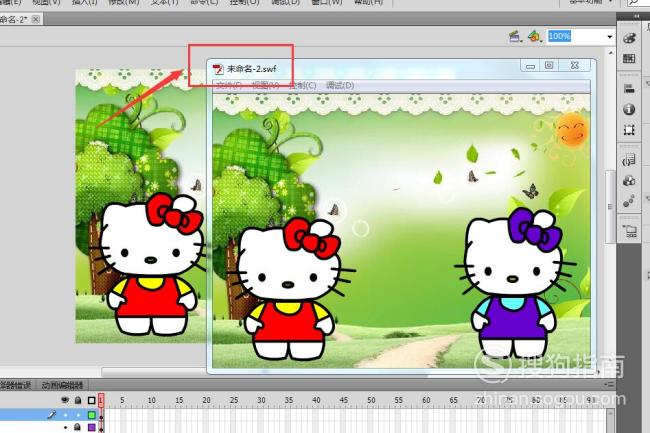Open the File menu in the swf window

click(x=229, y=85)
